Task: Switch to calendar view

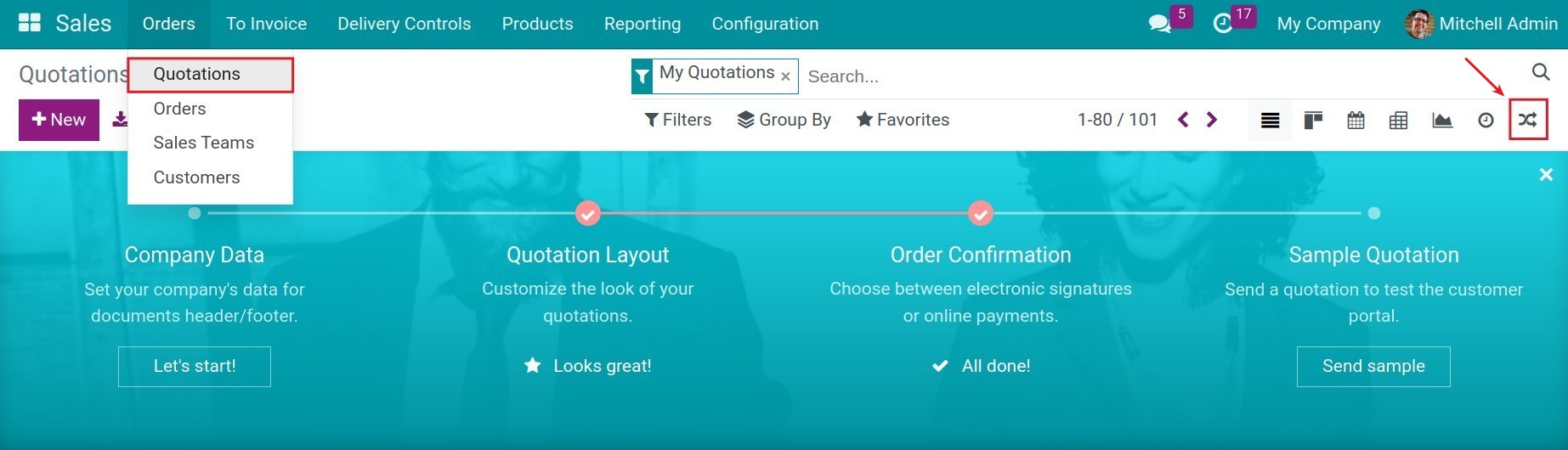Action: [x=1356, y=121]
